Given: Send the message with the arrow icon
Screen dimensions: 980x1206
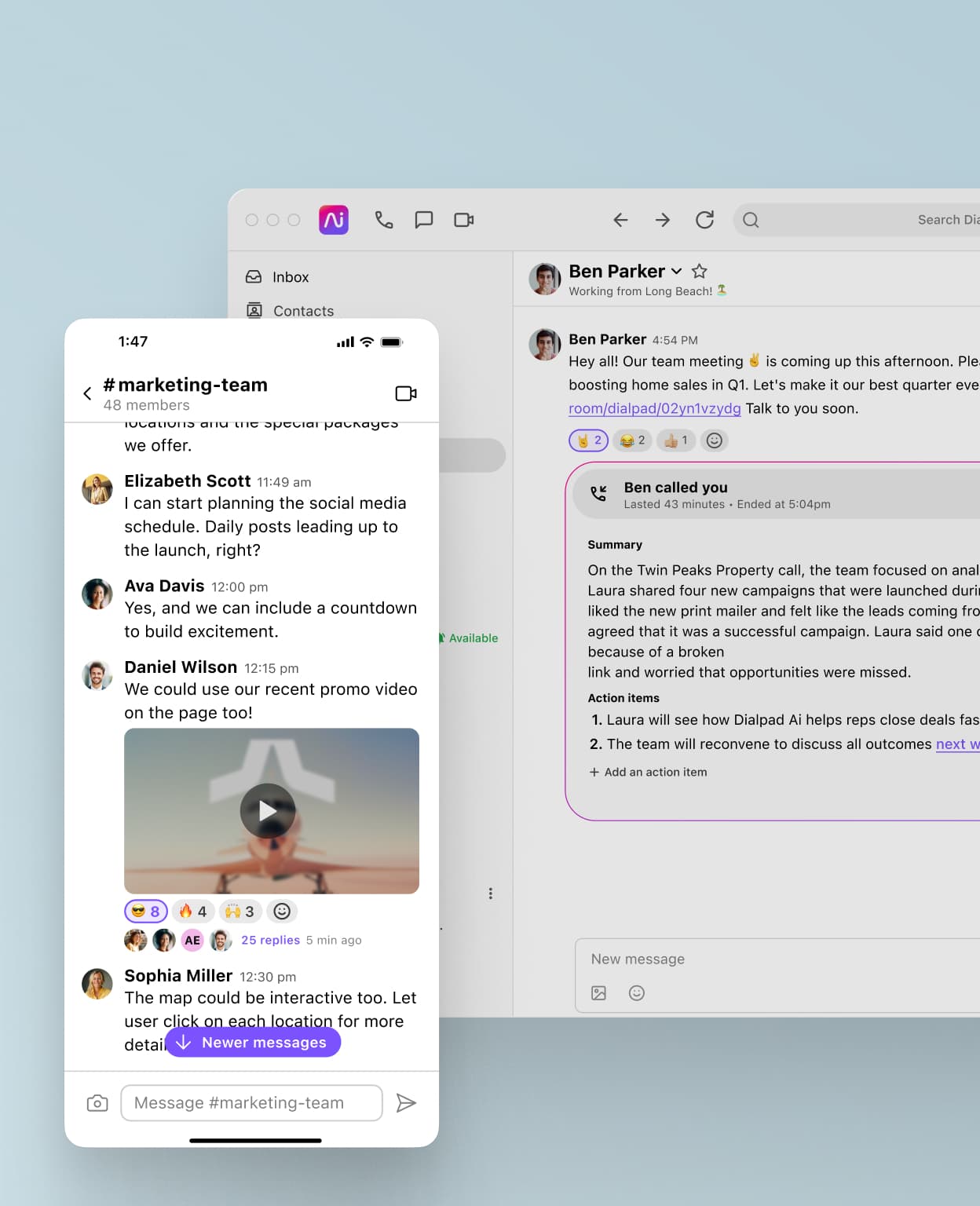Looking at the screenshot, I should click(408, 1103).
